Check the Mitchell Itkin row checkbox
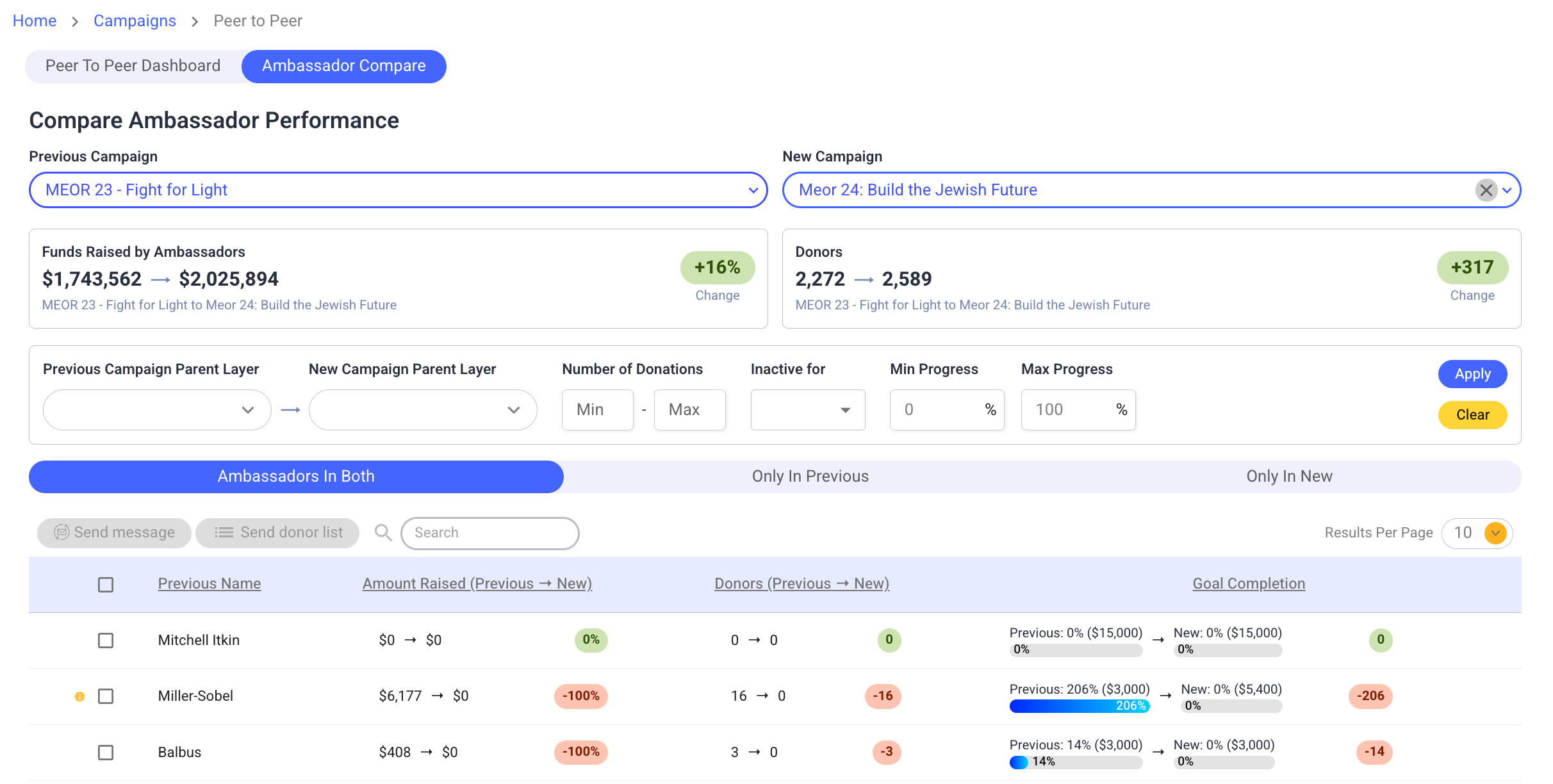The height and width of the screenshot is (784, 1553). (x=106, y=640)
